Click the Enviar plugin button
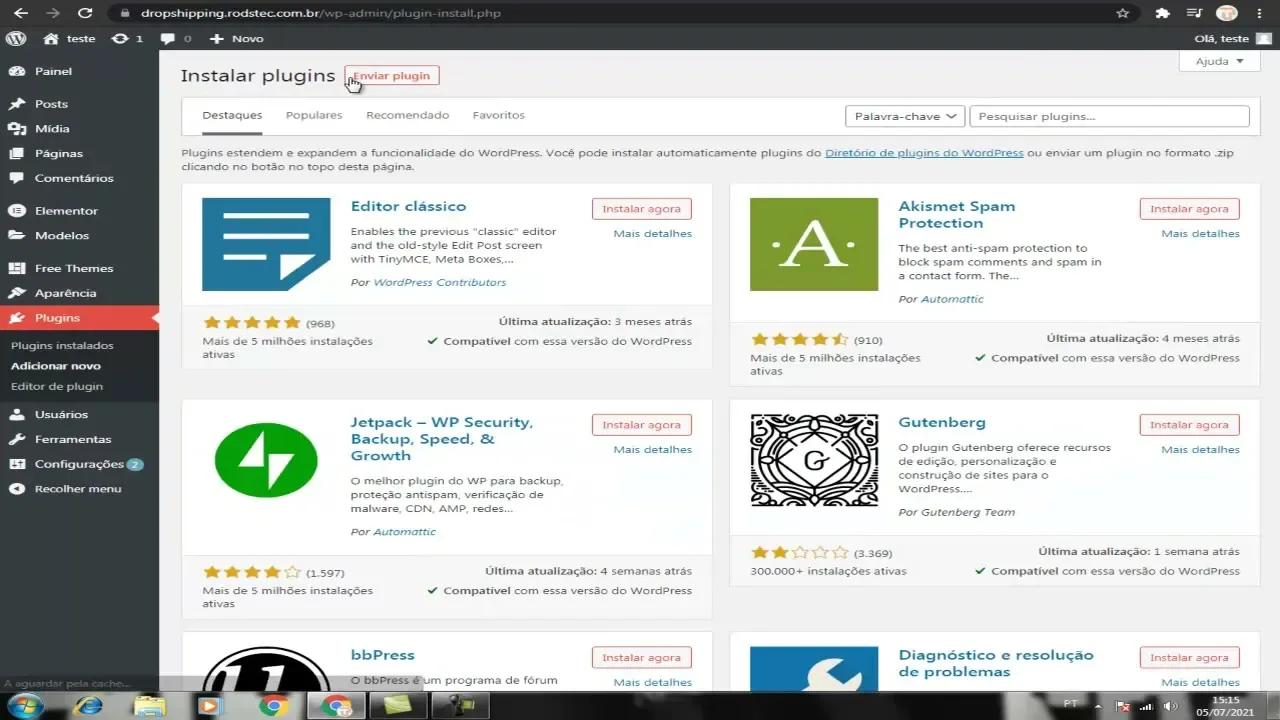The height and width of the screenshot is (720, 1280). coord(391,75)
